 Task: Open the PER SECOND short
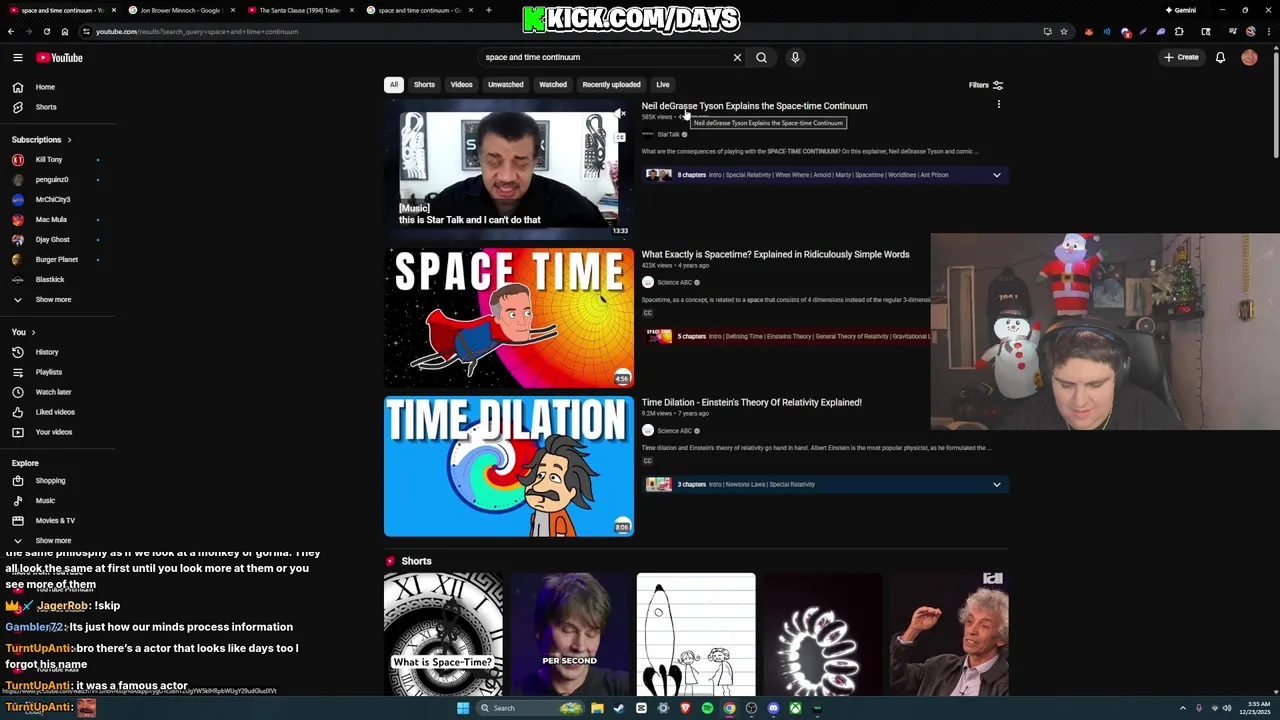[x=569, y=634]
